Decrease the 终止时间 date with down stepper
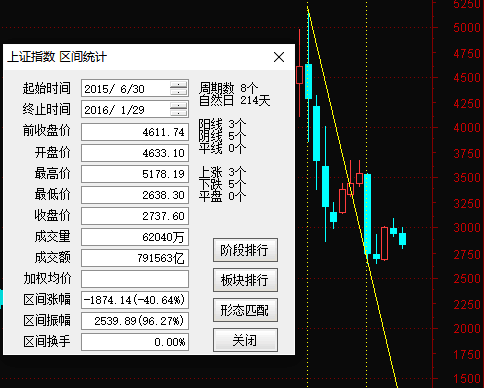This screenshot has width=484, height=388. click(179, 113)
